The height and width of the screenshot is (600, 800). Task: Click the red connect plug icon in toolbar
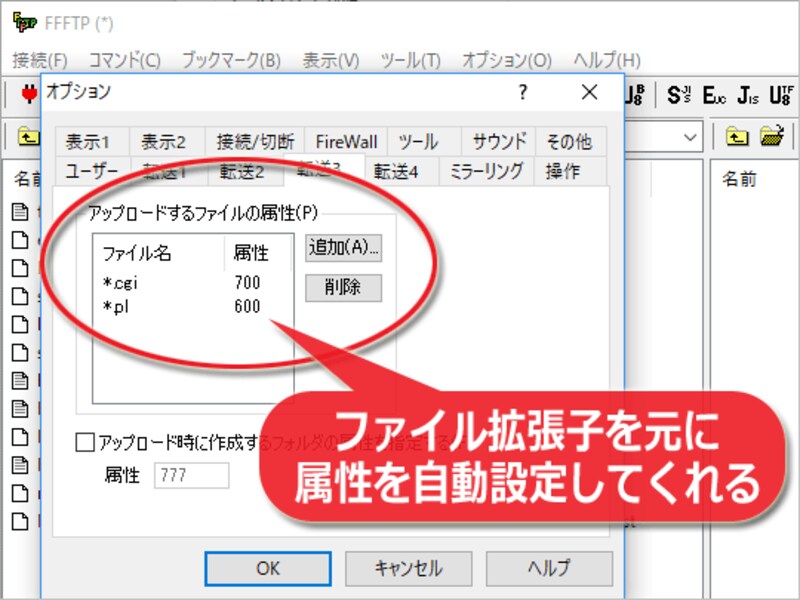click(x=29, y=94)
